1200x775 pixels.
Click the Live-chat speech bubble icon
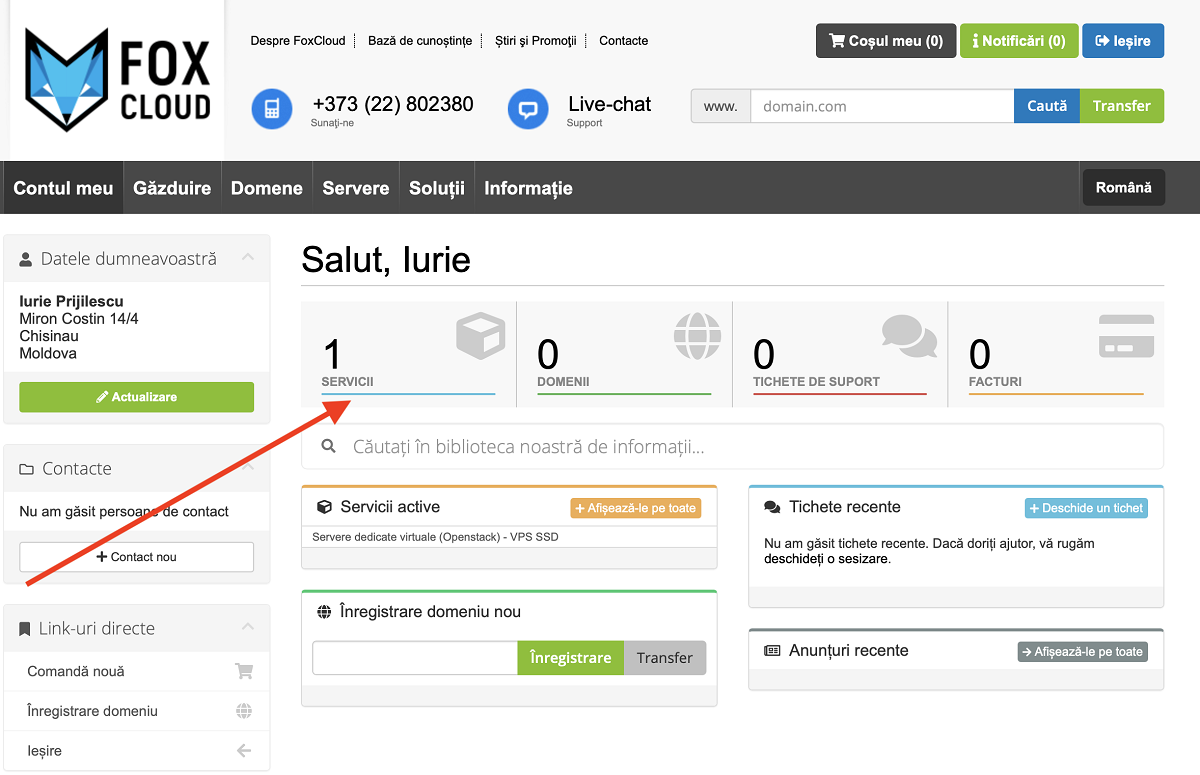point(528,109)
